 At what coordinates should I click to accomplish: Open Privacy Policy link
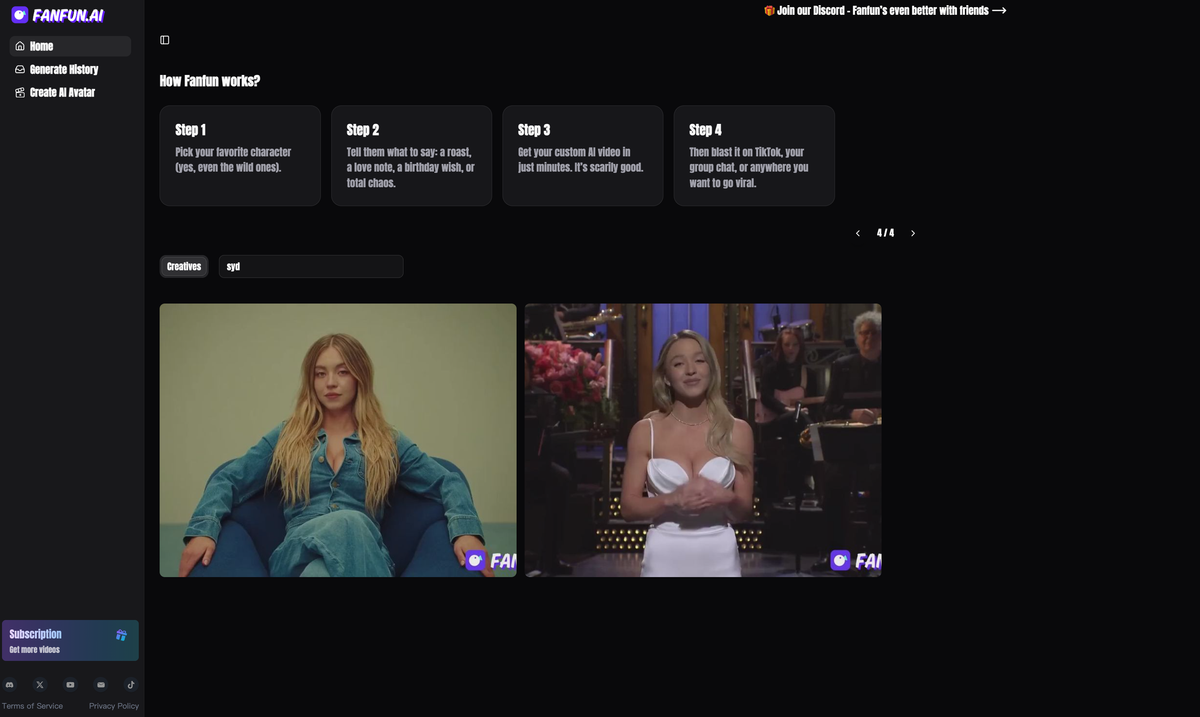[x=113, y=705]
